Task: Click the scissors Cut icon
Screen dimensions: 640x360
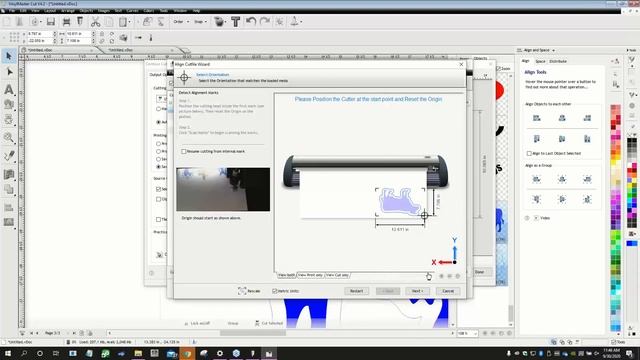Action: pyautogui.click(x=96, y=22)
